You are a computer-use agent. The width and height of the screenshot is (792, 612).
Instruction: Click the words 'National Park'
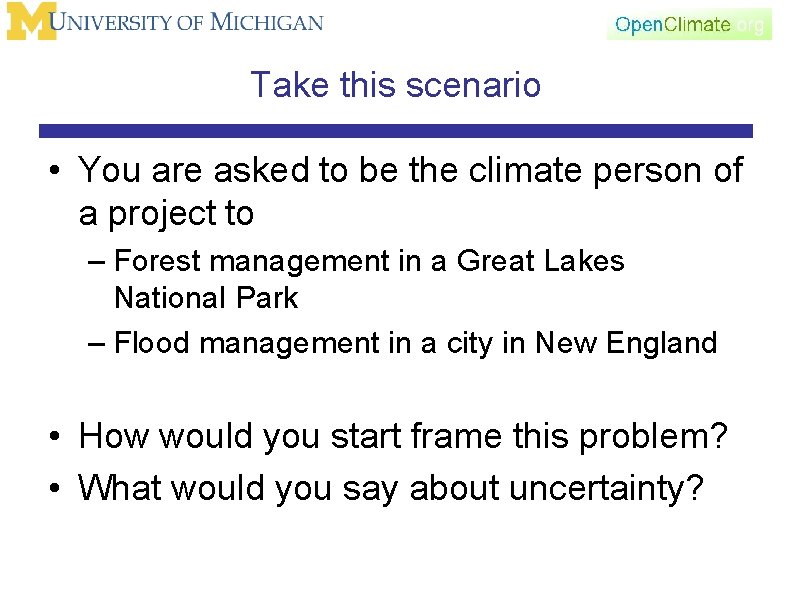pyautogui.click(x=206, y=297)
